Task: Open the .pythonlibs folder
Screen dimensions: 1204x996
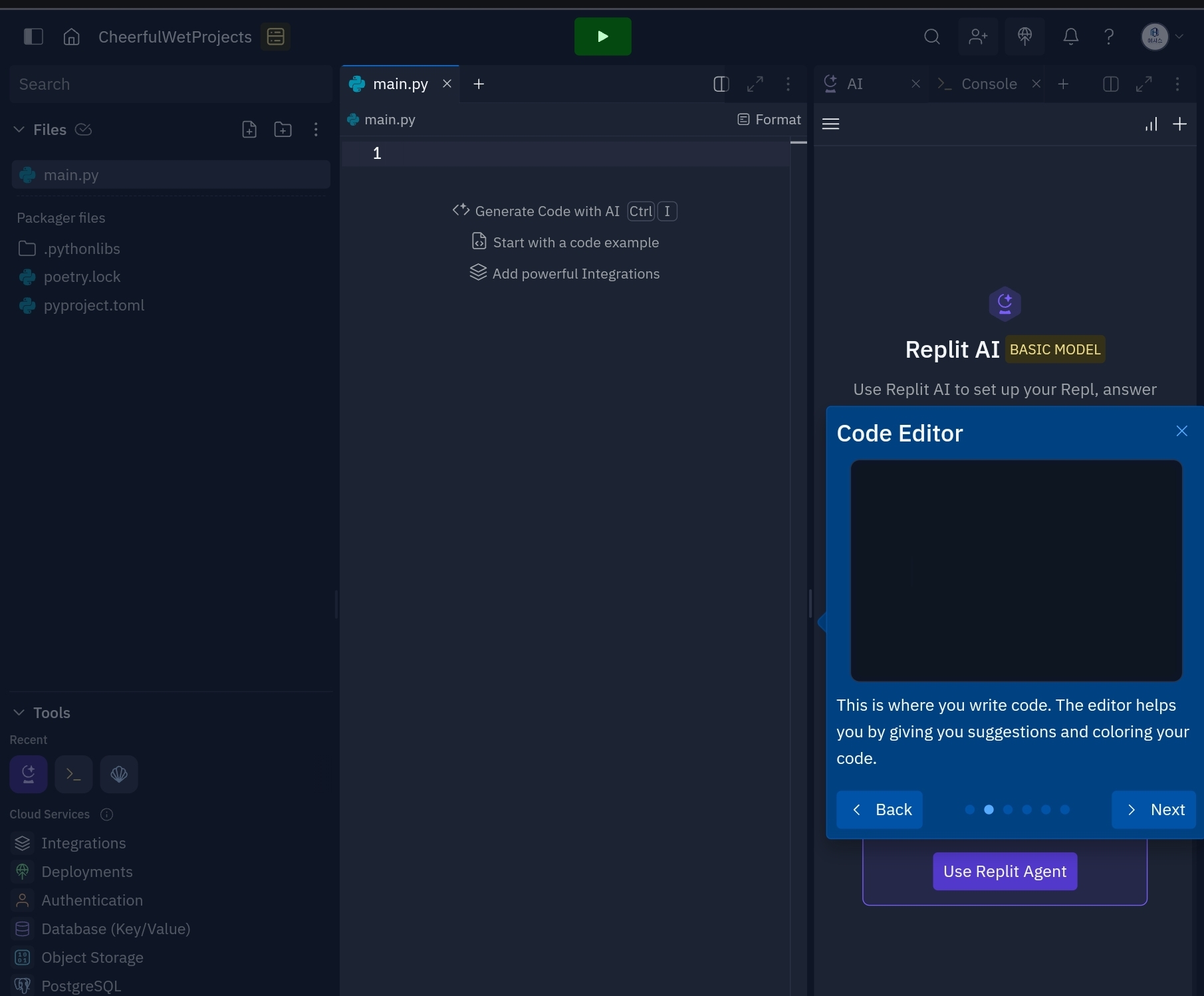Action: click(x=82, y=249)
